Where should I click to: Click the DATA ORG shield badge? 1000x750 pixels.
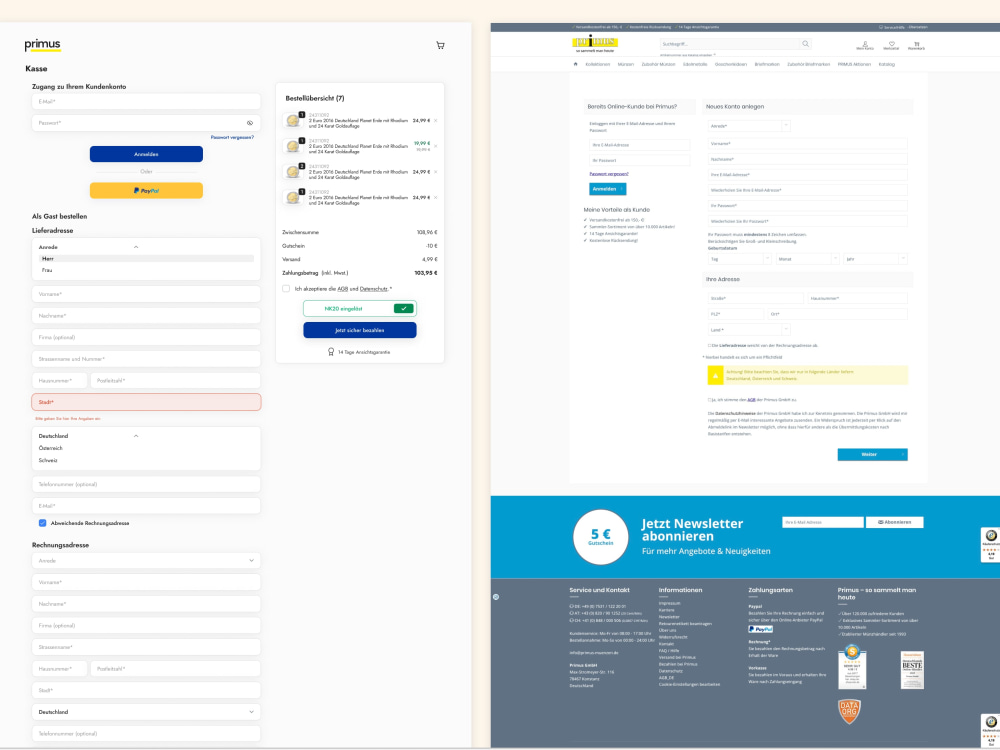849,711
